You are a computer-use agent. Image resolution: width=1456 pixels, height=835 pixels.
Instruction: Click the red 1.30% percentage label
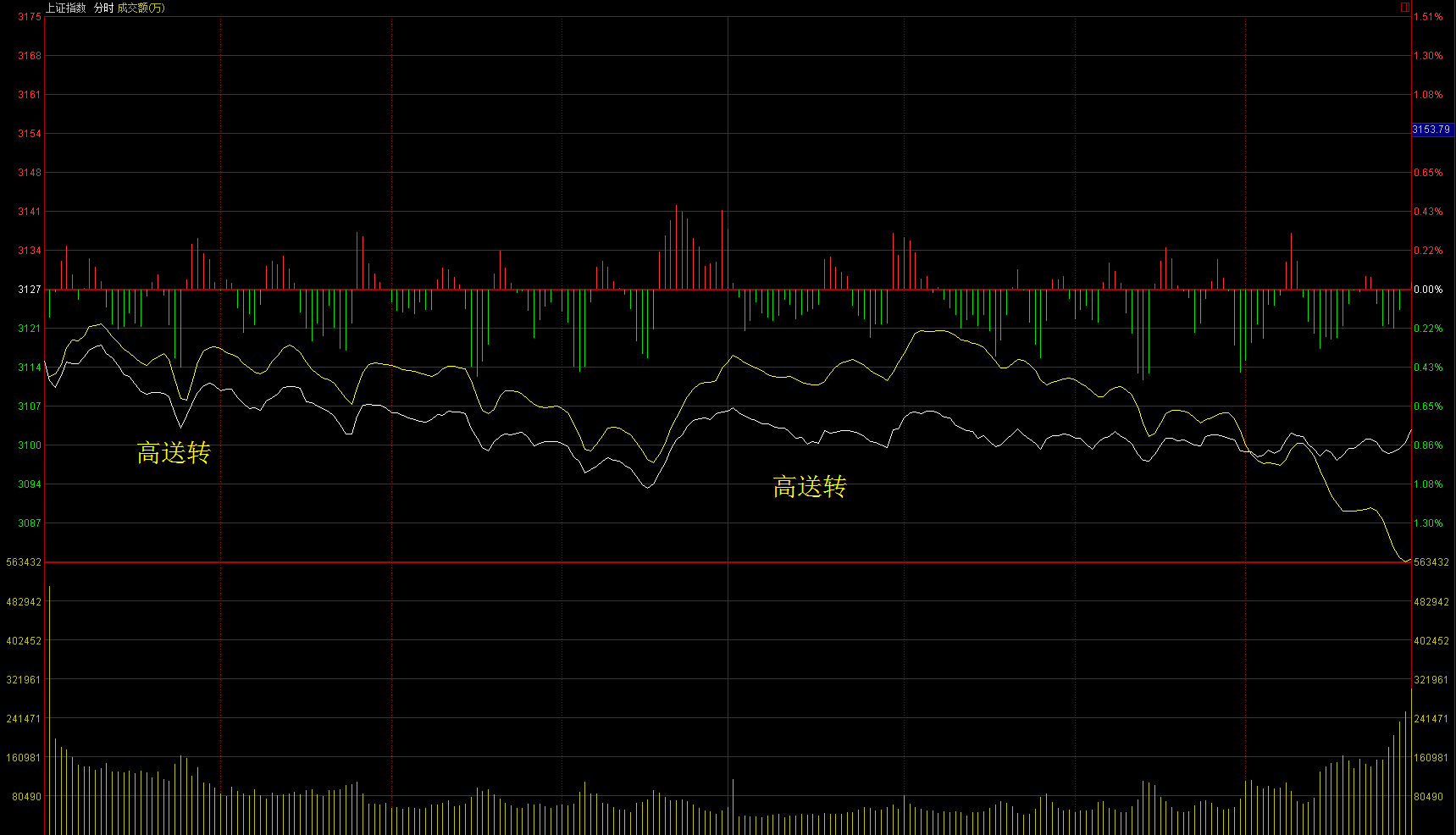1428,56
